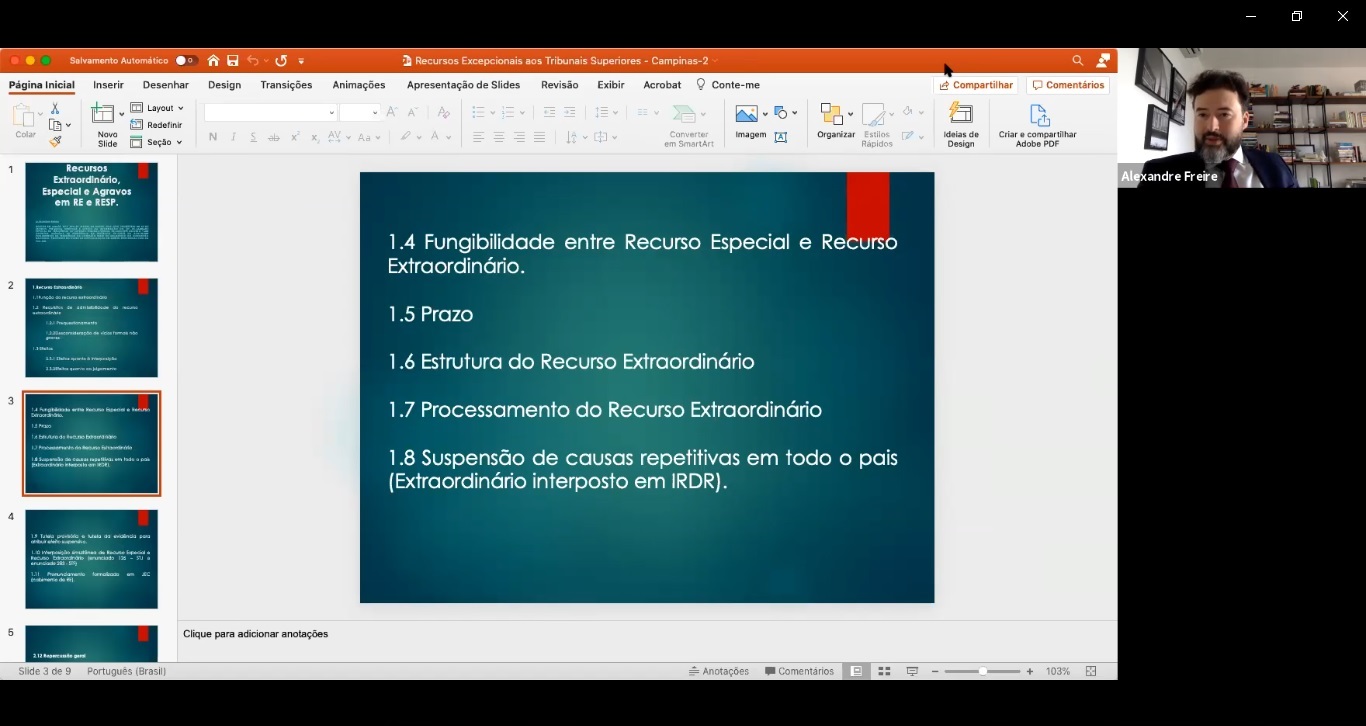Screen dimensions: 1366x726
Task: Open the line spacing dropdown
Action: click(x=606, y=112)
